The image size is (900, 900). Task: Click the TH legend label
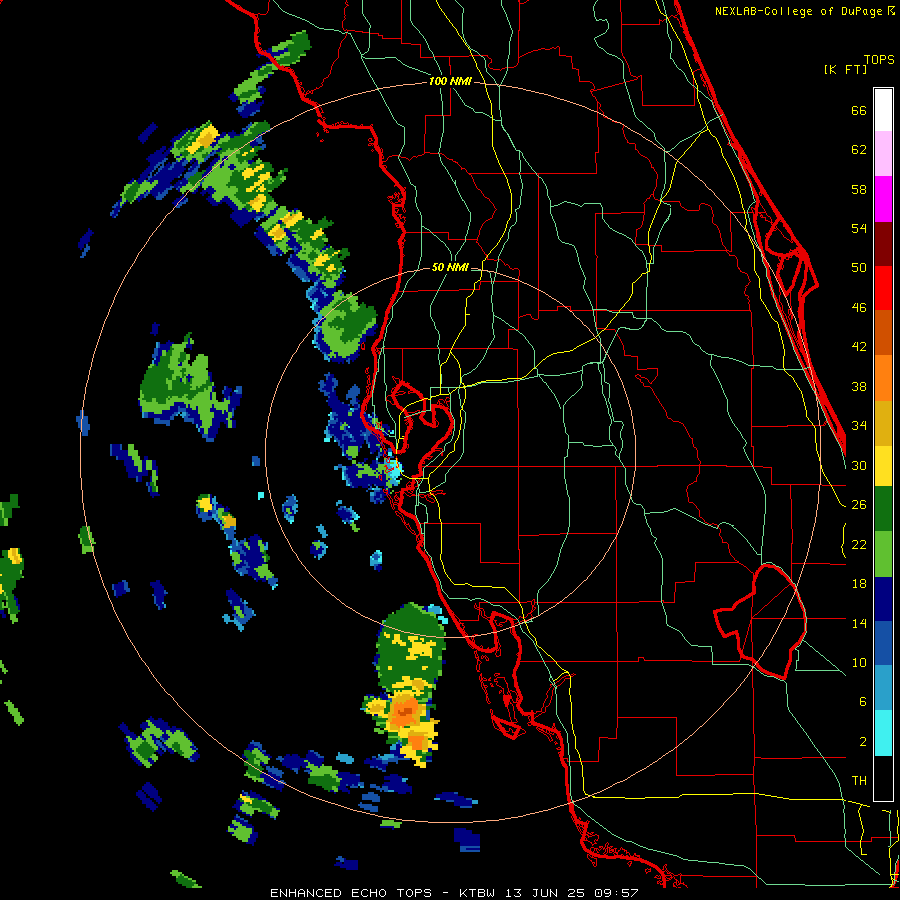859,781
